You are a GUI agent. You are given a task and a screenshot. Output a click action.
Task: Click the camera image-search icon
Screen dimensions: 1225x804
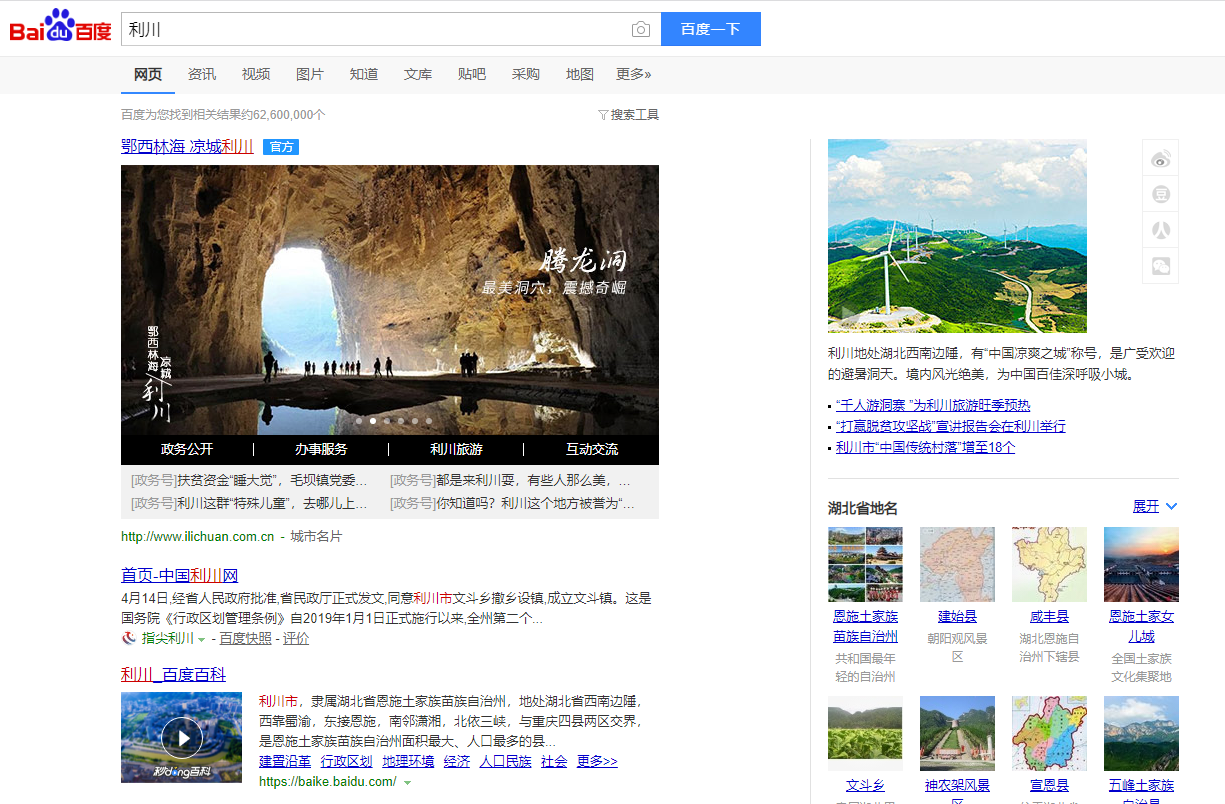(641, 30)
